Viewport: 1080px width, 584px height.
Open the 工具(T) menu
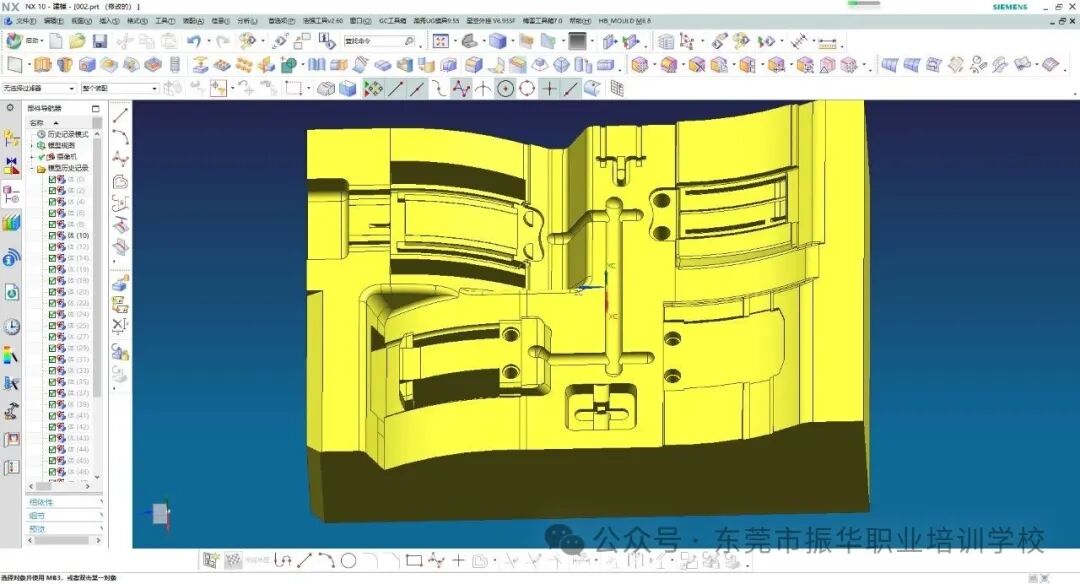coord(165,21)
